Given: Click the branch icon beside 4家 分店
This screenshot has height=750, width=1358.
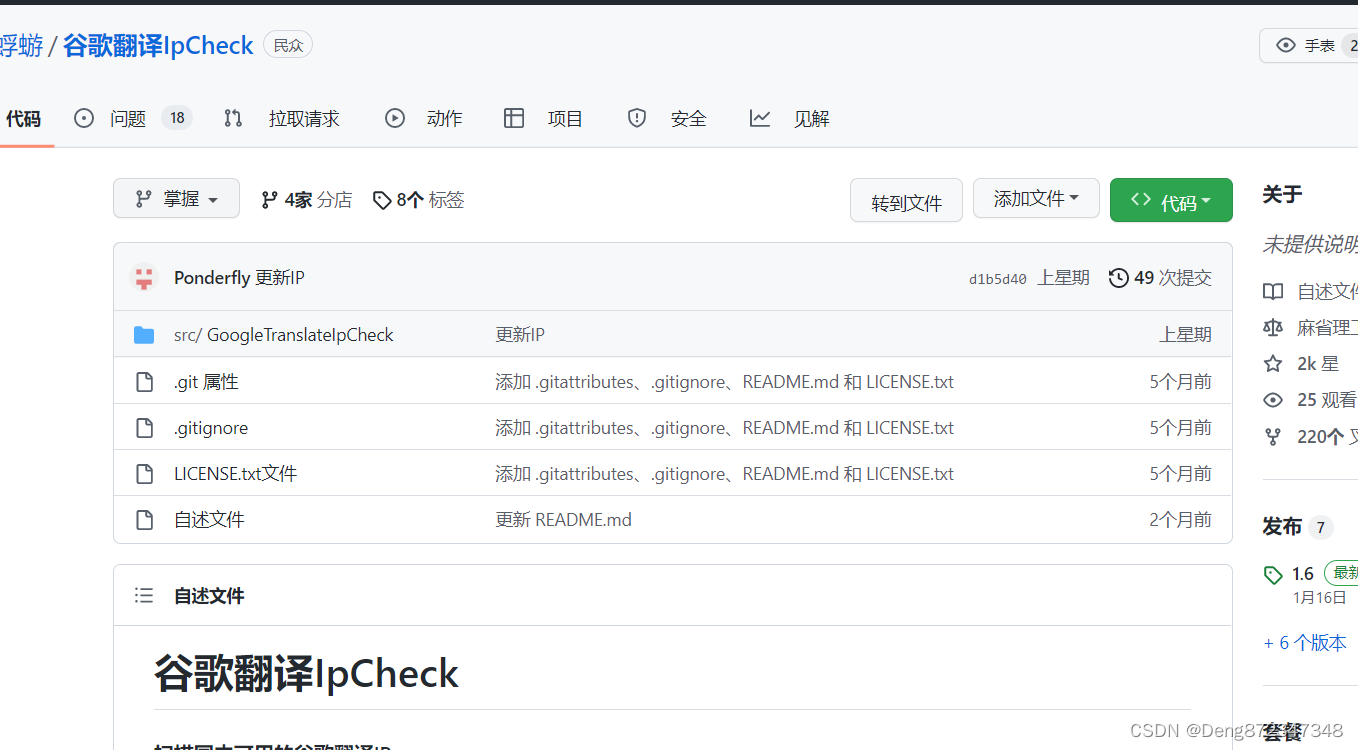Looking at the screenshot, I should (x=269, y=200).
